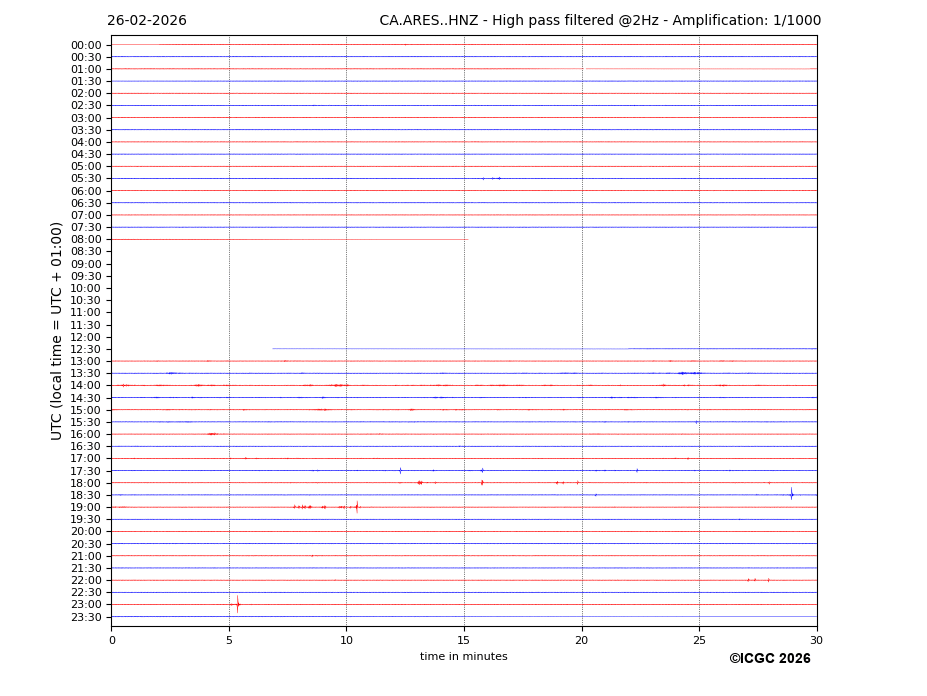
Task: Click the 30 tick on the minutes axis
Action: (x=816, y=640)
